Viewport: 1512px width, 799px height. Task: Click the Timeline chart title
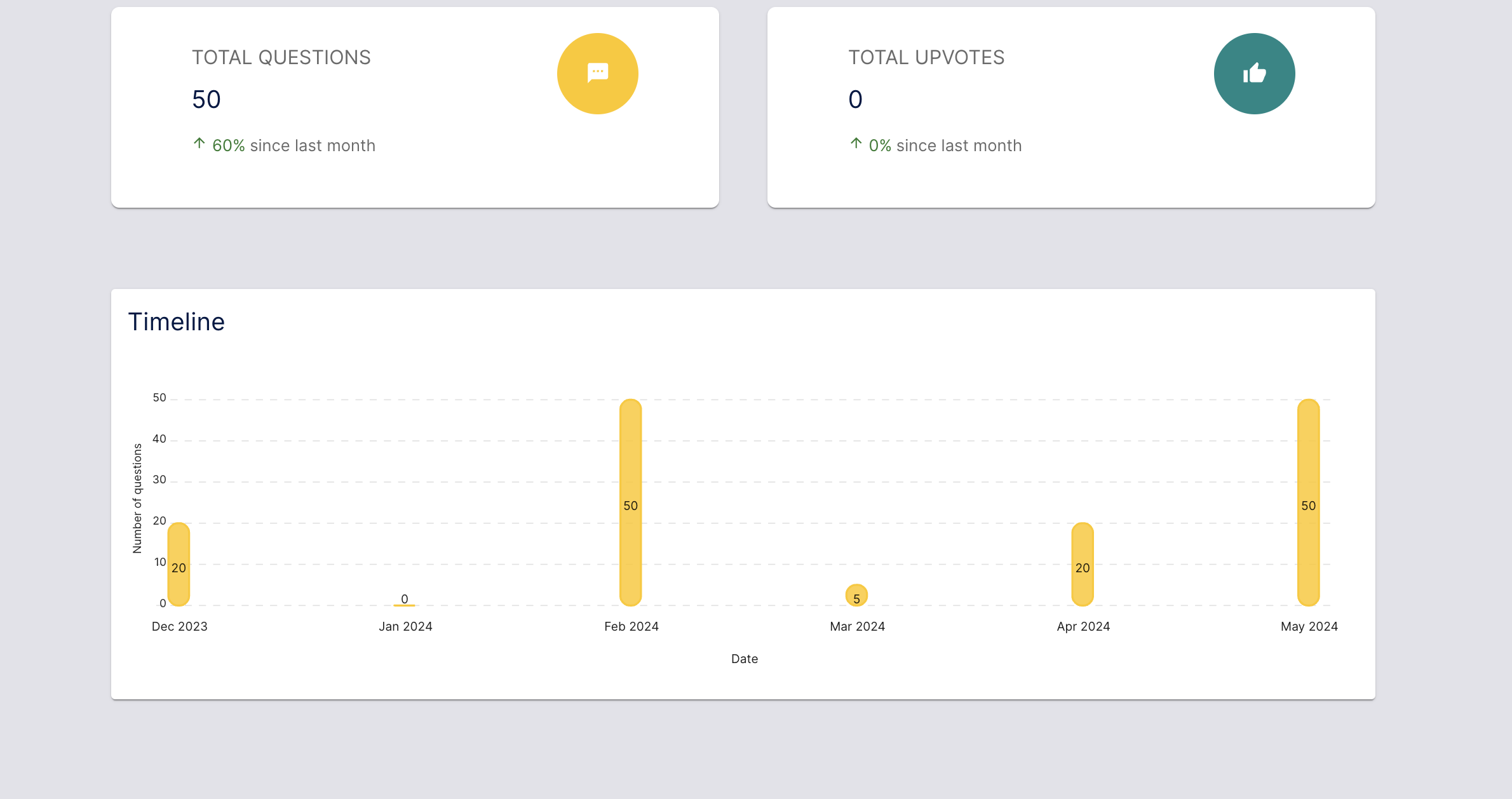coord(177,322)
